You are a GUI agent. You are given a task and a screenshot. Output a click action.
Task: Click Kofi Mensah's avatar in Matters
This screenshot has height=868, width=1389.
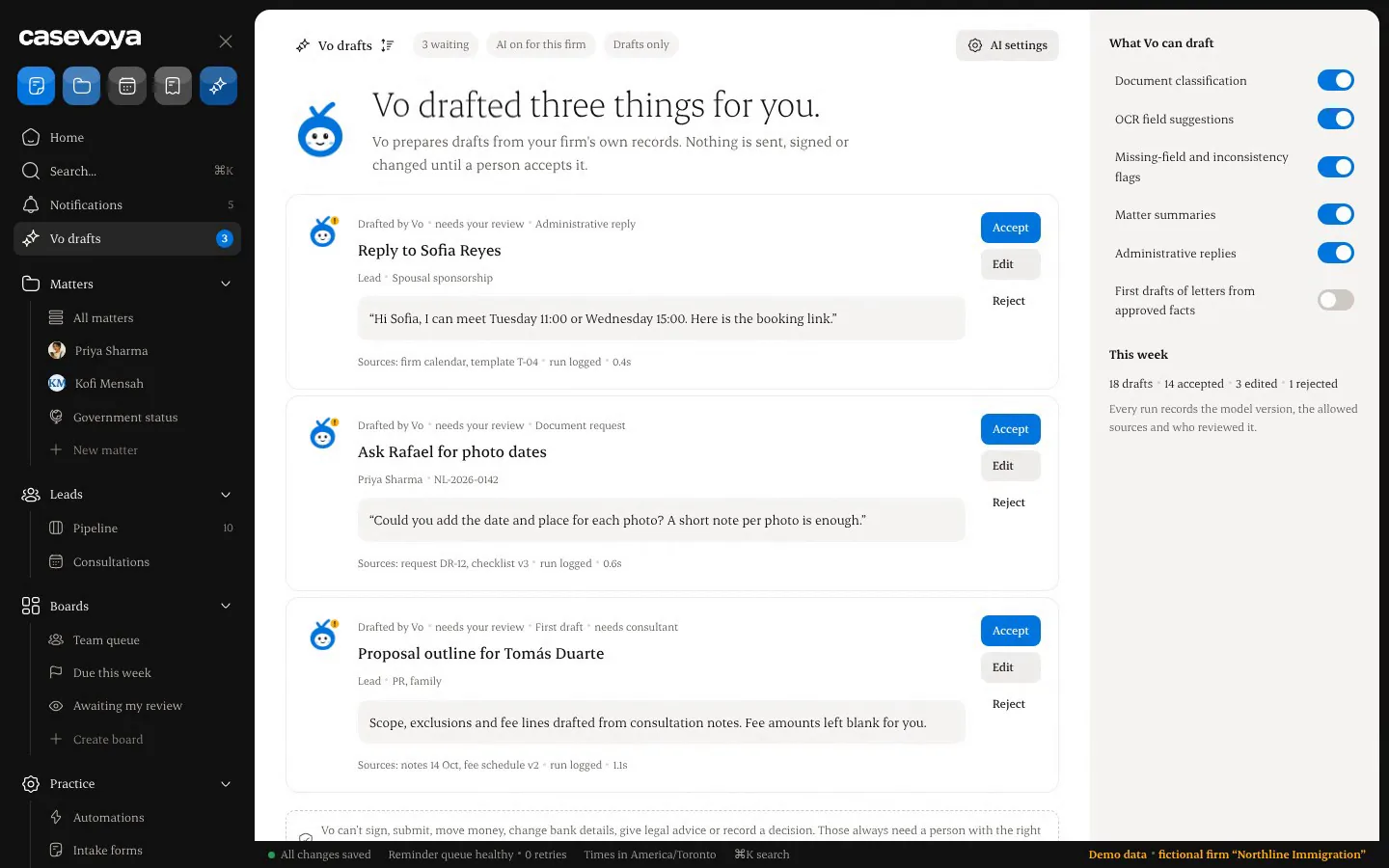tap(57, 383)
